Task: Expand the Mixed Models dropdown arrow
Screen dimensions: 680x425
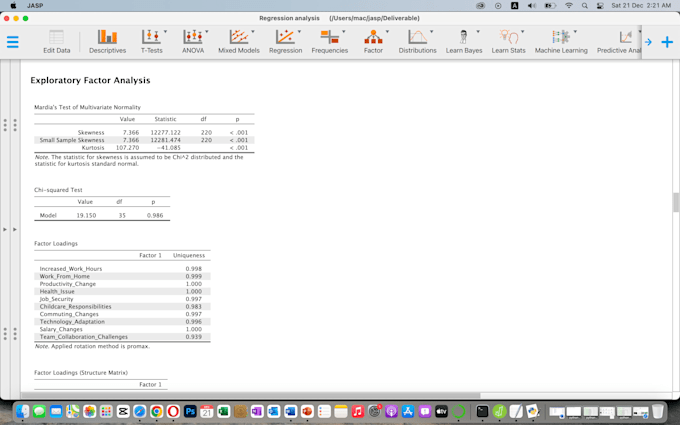Action: [253, 32]
